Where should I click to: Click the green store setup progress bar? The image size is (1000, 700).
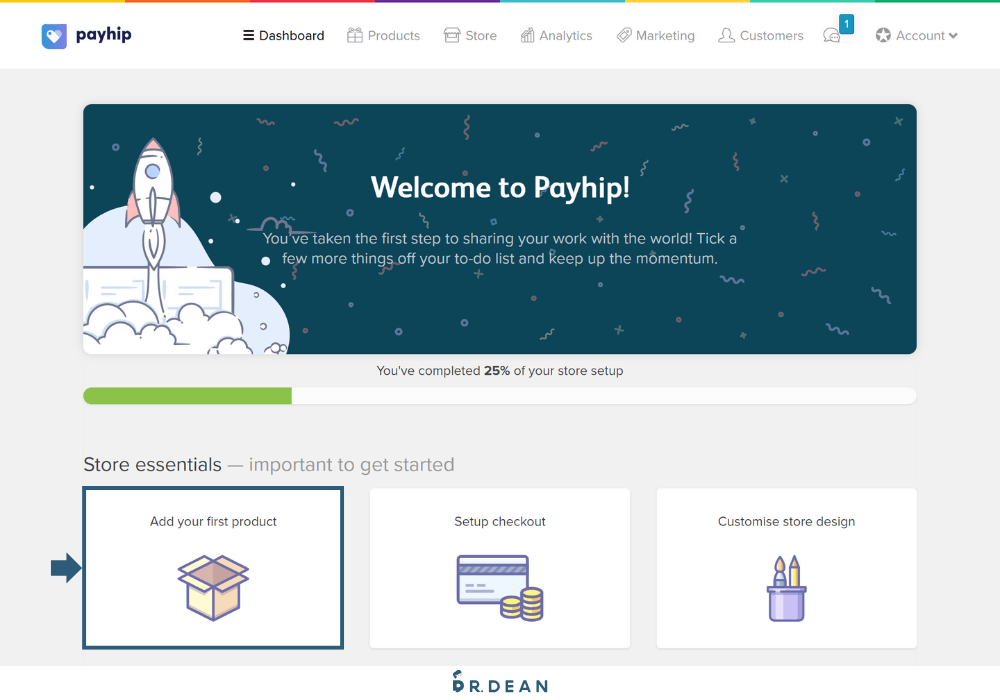(186, 395)
